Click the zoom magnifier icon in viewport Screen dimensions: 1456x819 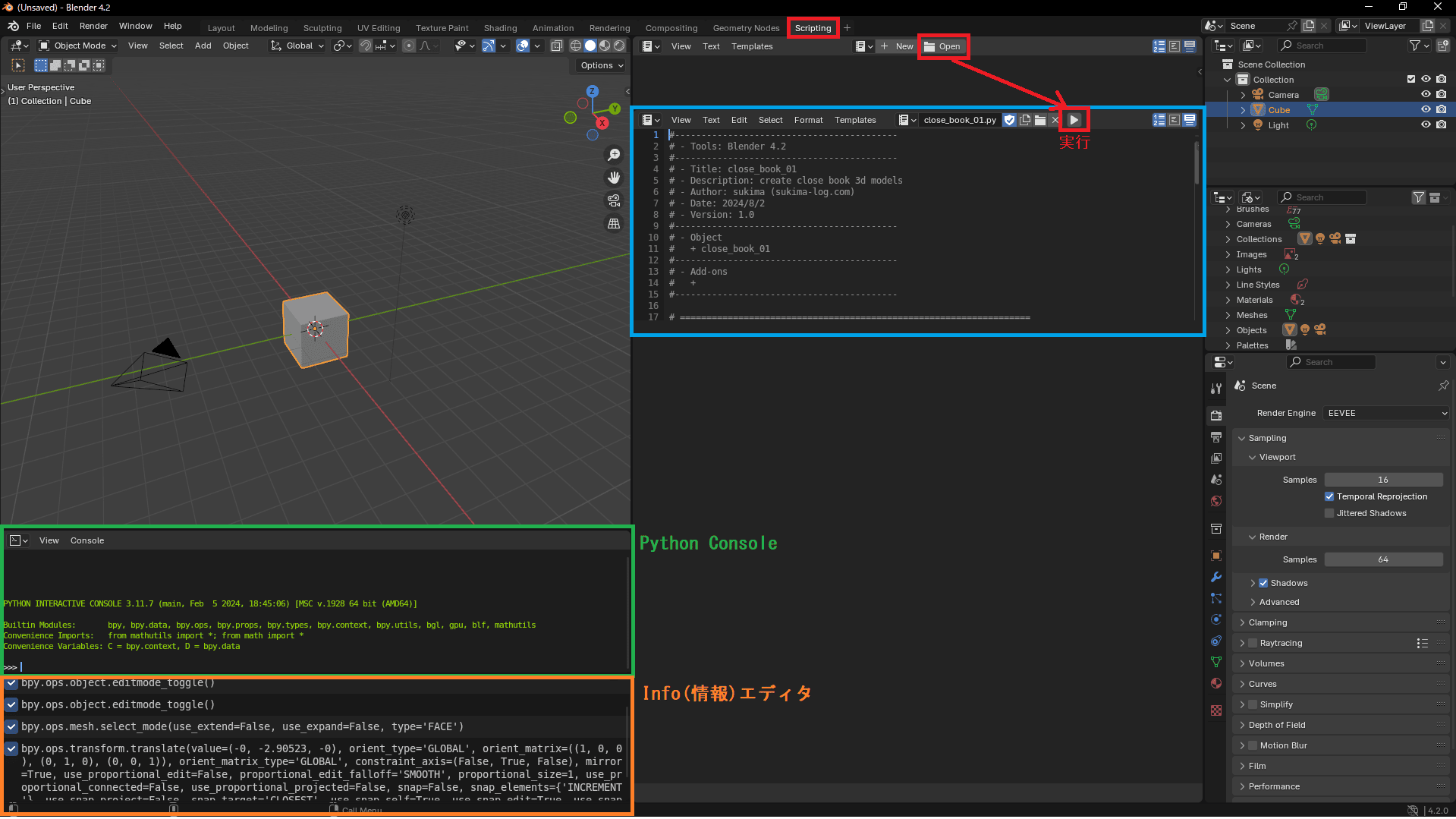point(614,155)
